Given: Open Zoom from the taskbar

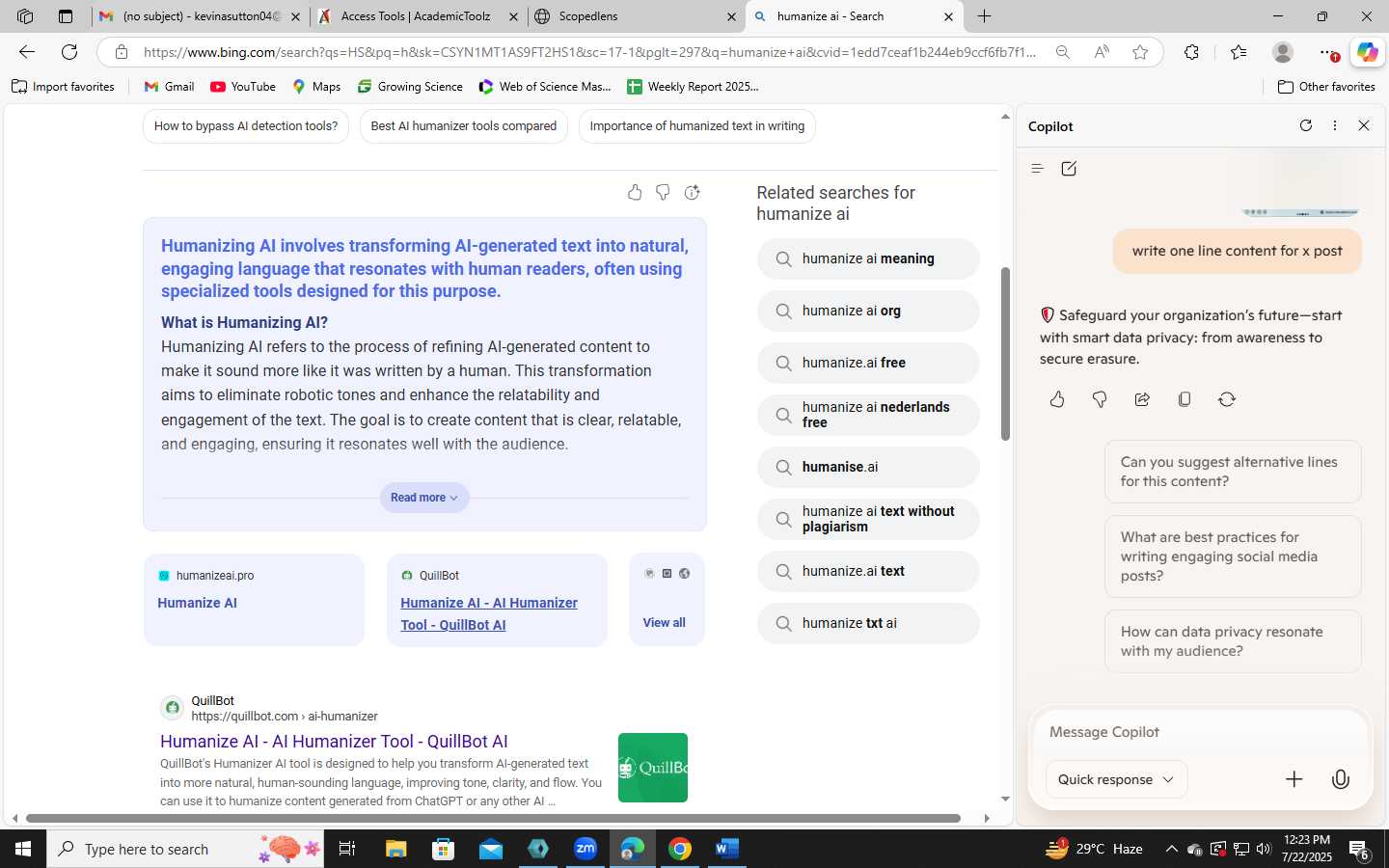Looking at the screenshot, I should 586,849.
